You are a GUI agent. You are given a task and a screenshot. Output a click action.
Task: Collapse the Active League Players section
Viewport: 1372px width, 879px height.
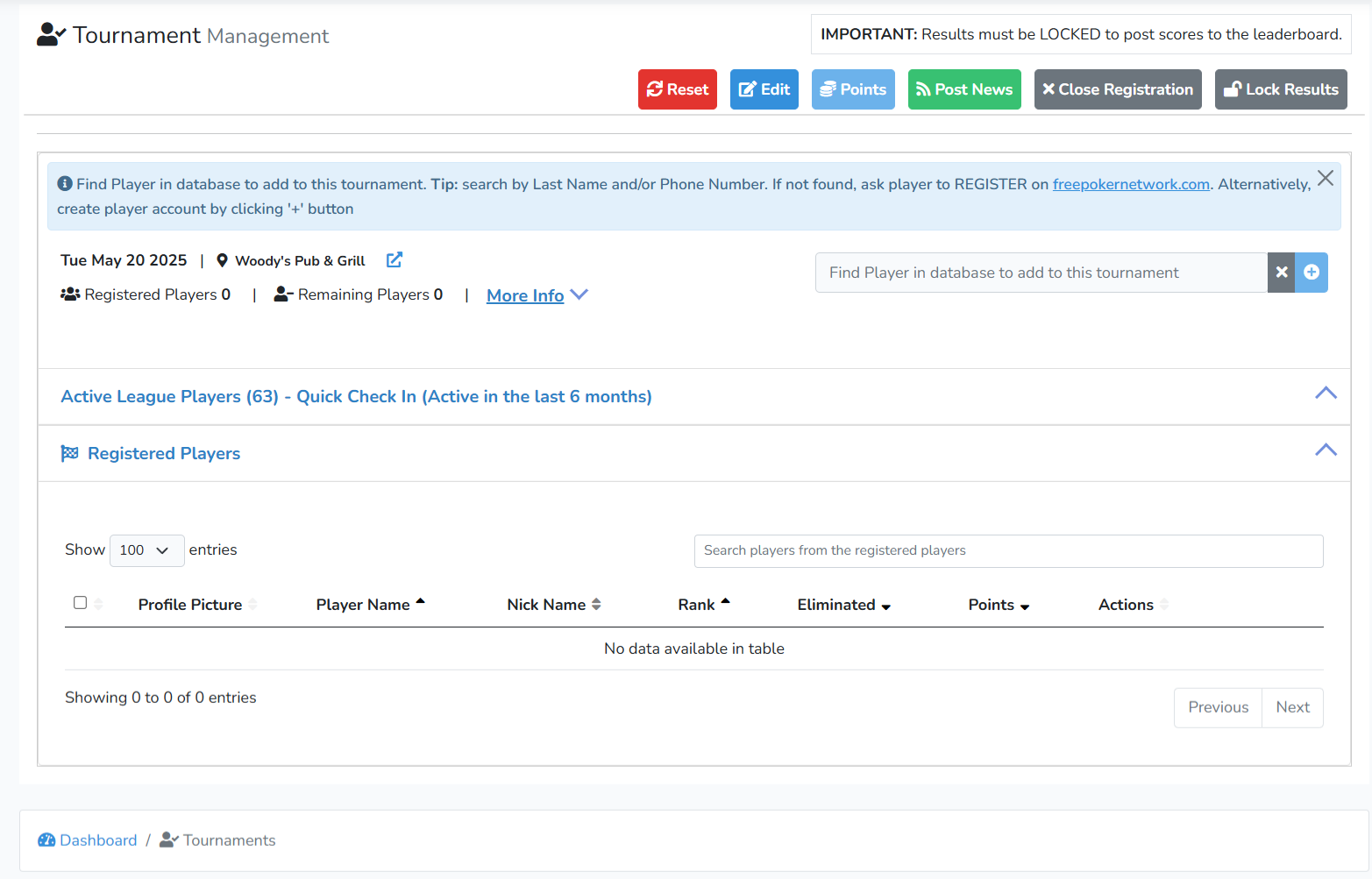(1325, 393)
